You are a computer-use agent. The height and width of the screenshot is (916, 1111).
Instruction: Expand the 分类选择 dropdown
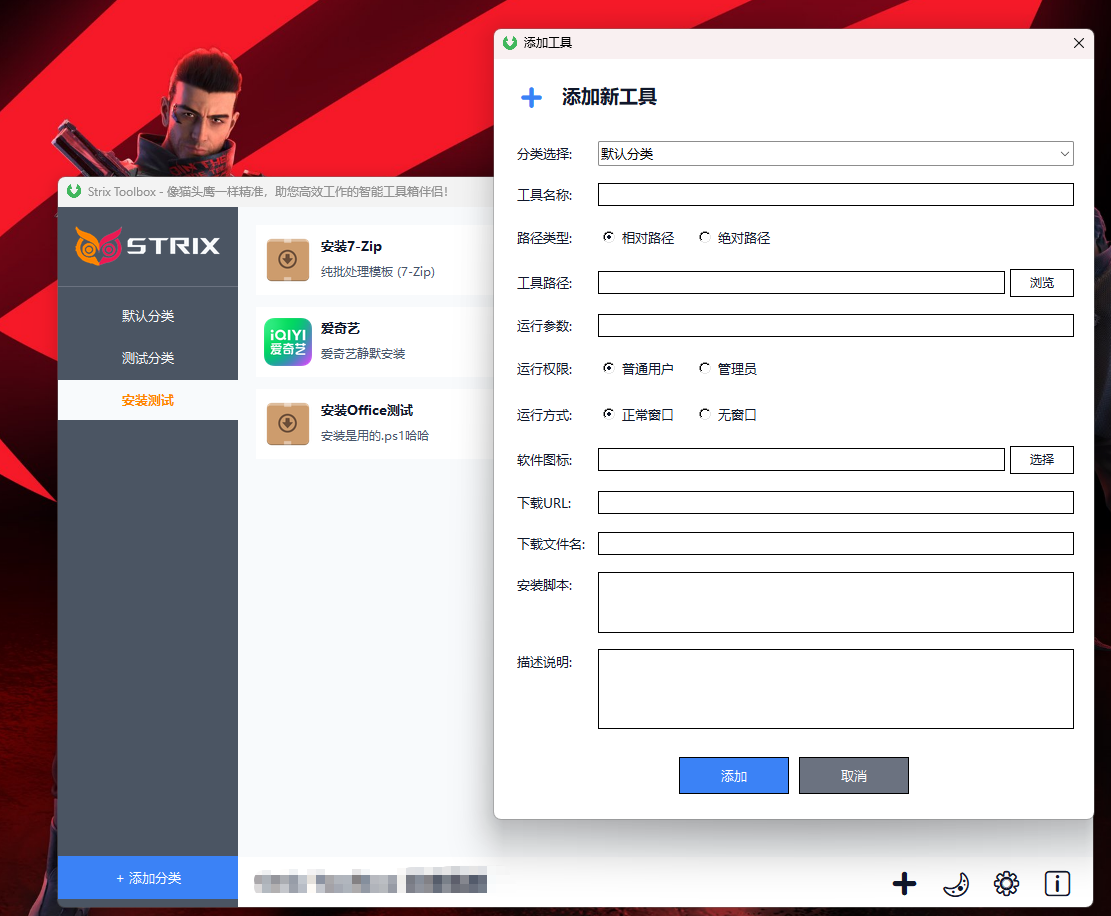pyautogui.click(x=835, y=154)
